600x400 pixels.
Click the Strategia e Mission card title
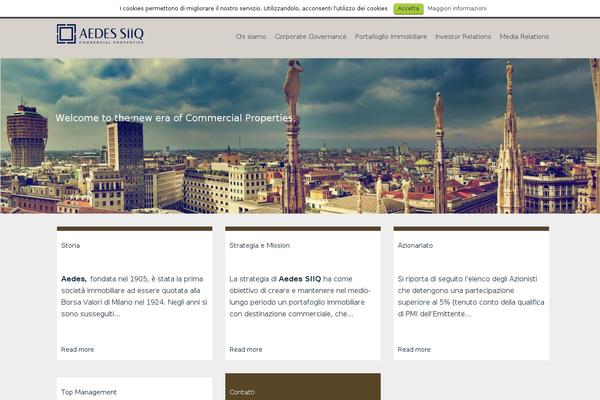pyautogui.click(x=259, y=245)
